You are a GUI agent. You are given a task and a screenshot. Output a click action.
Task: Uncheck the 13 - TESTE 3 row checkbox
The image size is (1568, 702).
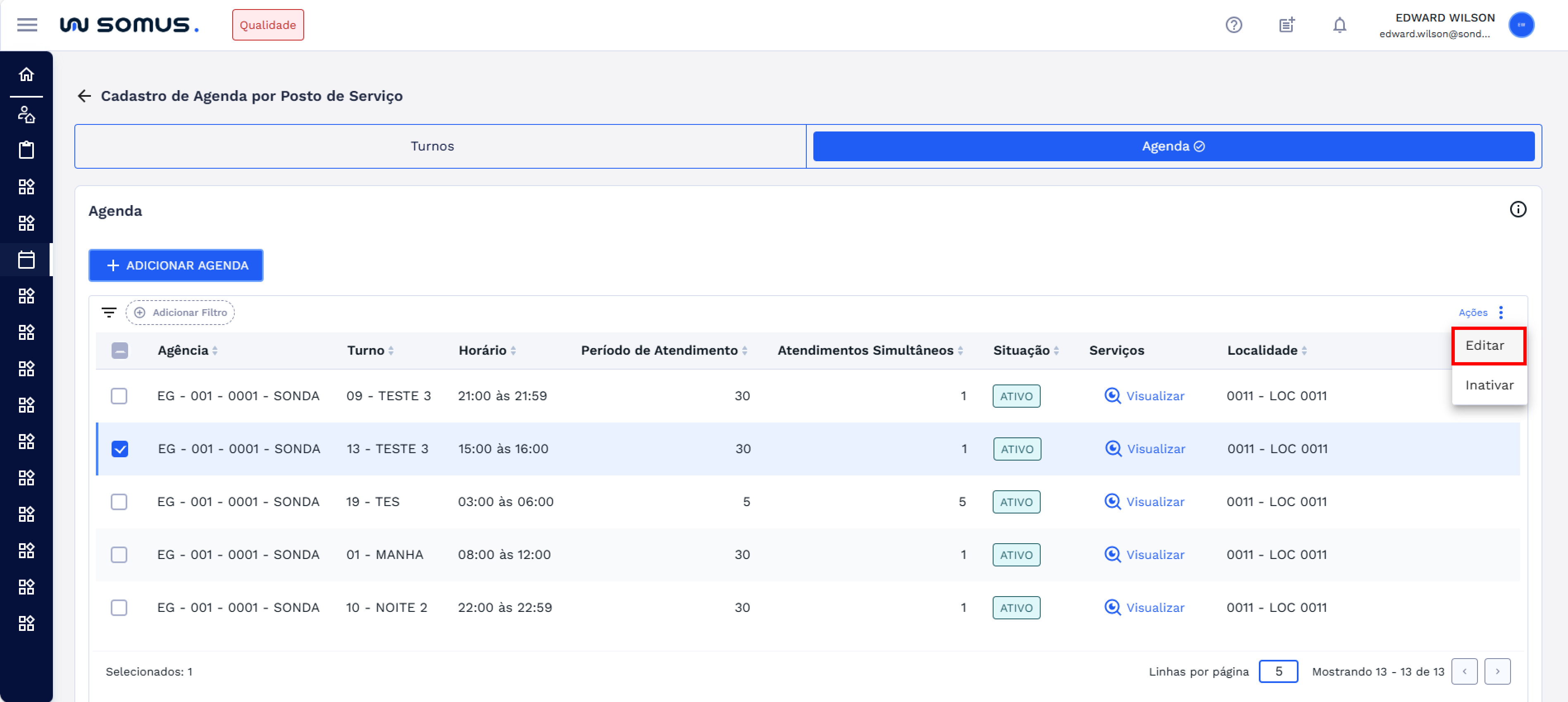pos(120,449)
